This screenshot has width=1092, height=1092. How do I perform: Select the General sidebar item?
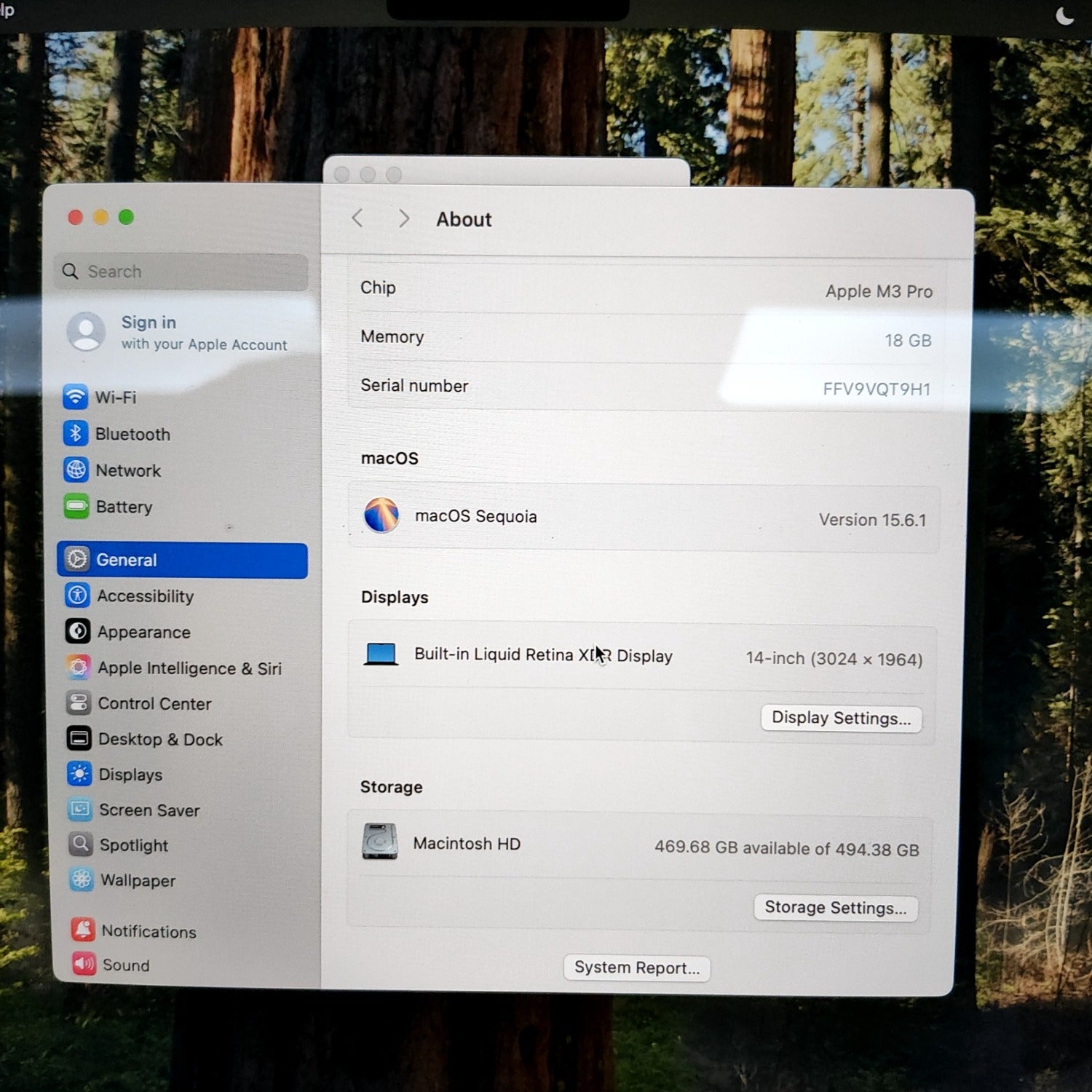[182, 560]
